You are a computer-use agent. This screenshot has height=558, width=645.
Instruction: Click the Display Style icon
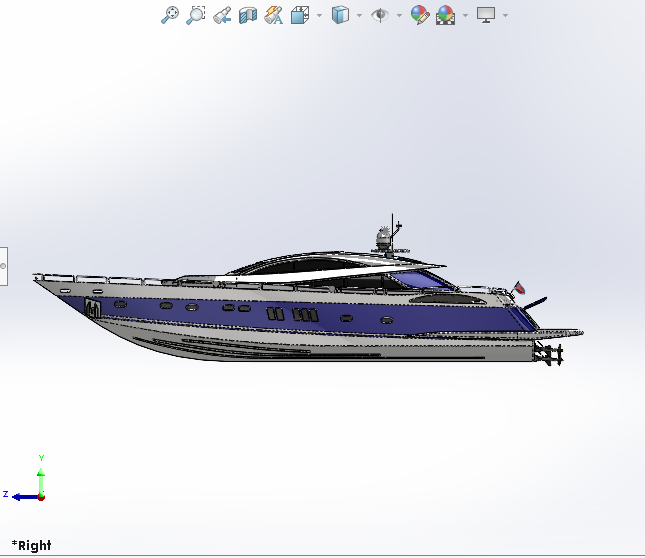(x=341, y=15)
